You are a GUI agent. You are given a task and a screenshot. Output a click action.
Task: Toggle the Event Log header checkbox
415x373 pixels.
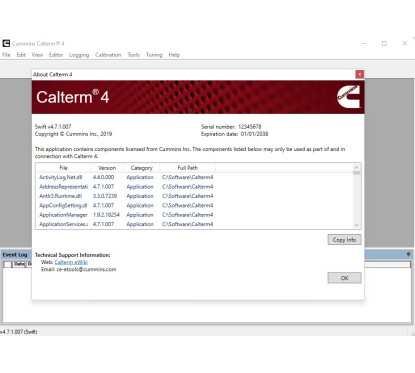pyautogui.click(x=7, y=264)
